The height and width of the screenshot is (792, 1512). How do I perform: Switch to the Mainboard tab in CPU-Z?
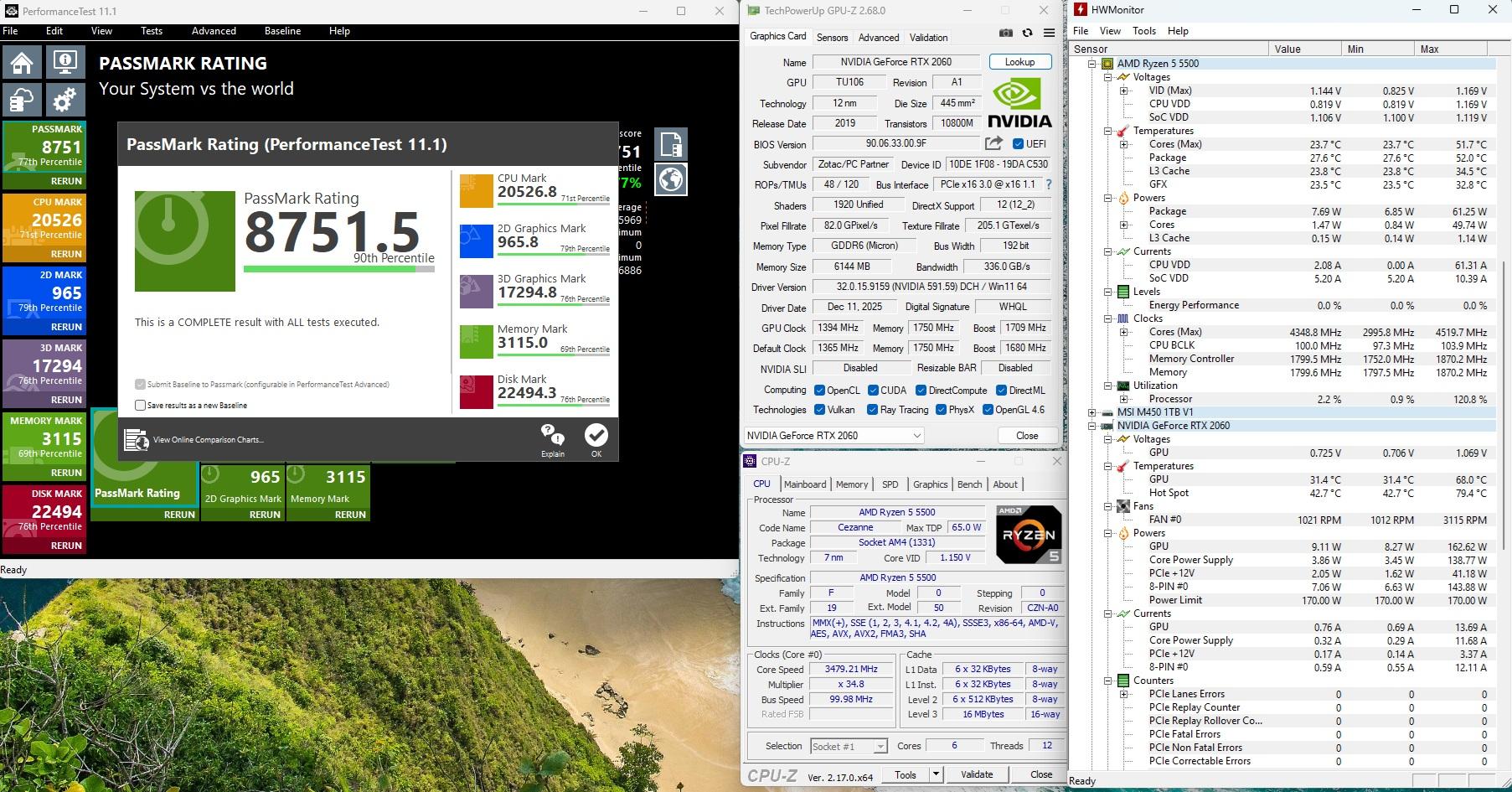click(804, 484)
